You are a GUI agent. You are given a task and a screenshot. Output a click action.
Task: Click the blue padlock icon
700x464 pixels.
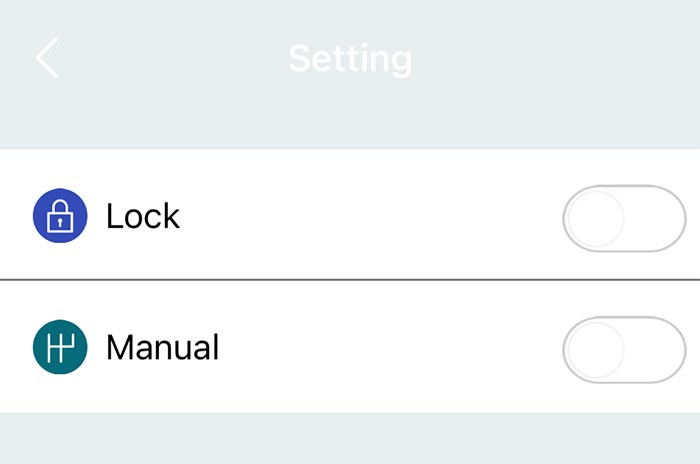[60, 216]
